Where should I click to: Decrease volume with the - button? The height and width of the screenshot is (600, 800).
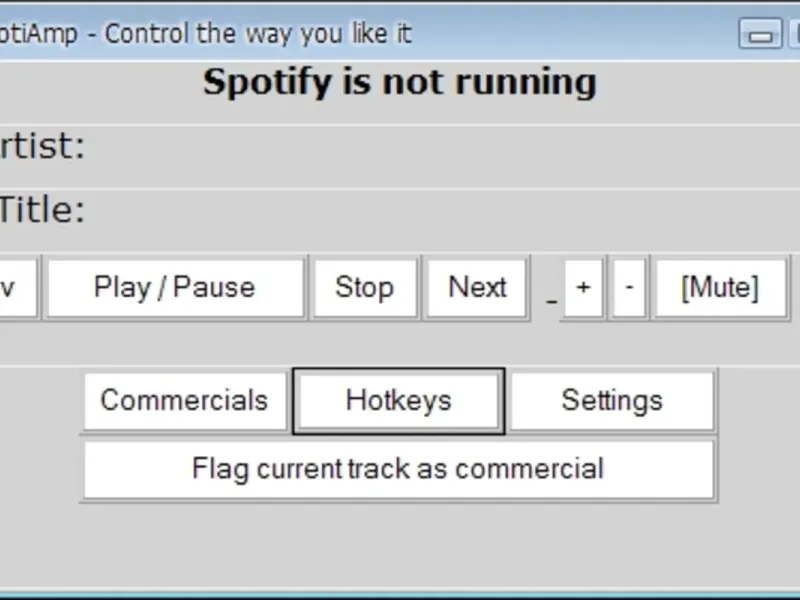[629, 288]
